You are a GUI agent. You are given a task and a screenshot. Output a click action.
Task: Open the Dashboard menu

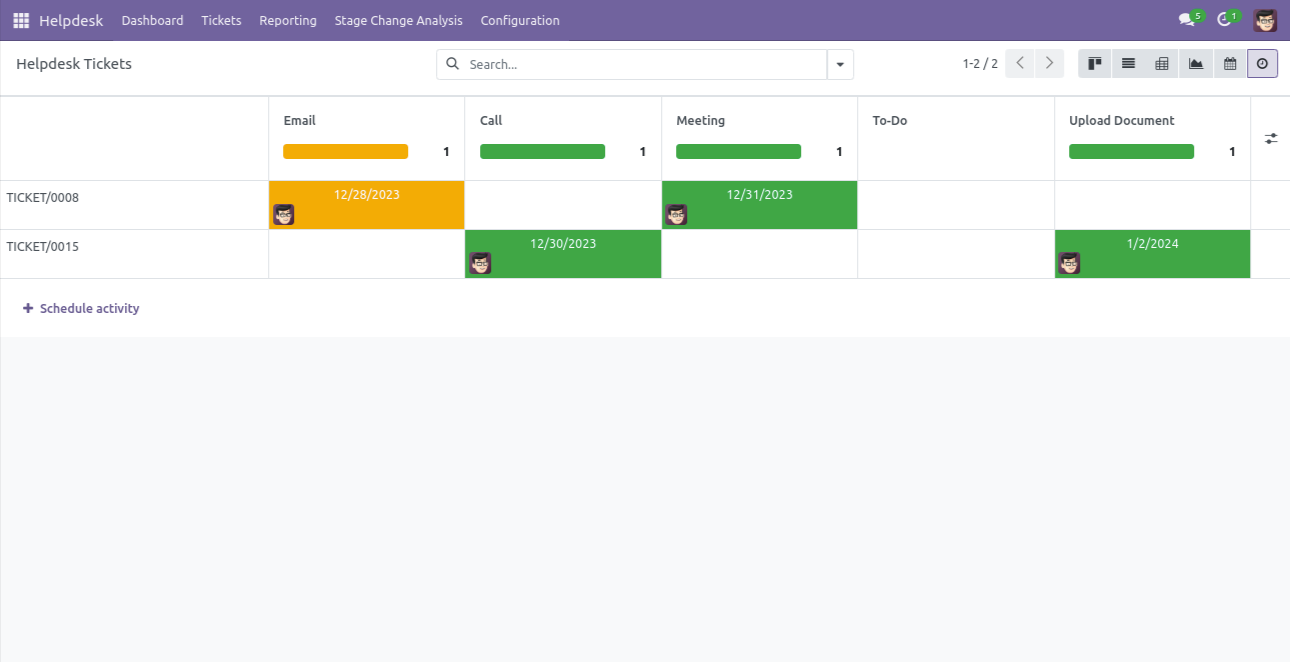153,20
